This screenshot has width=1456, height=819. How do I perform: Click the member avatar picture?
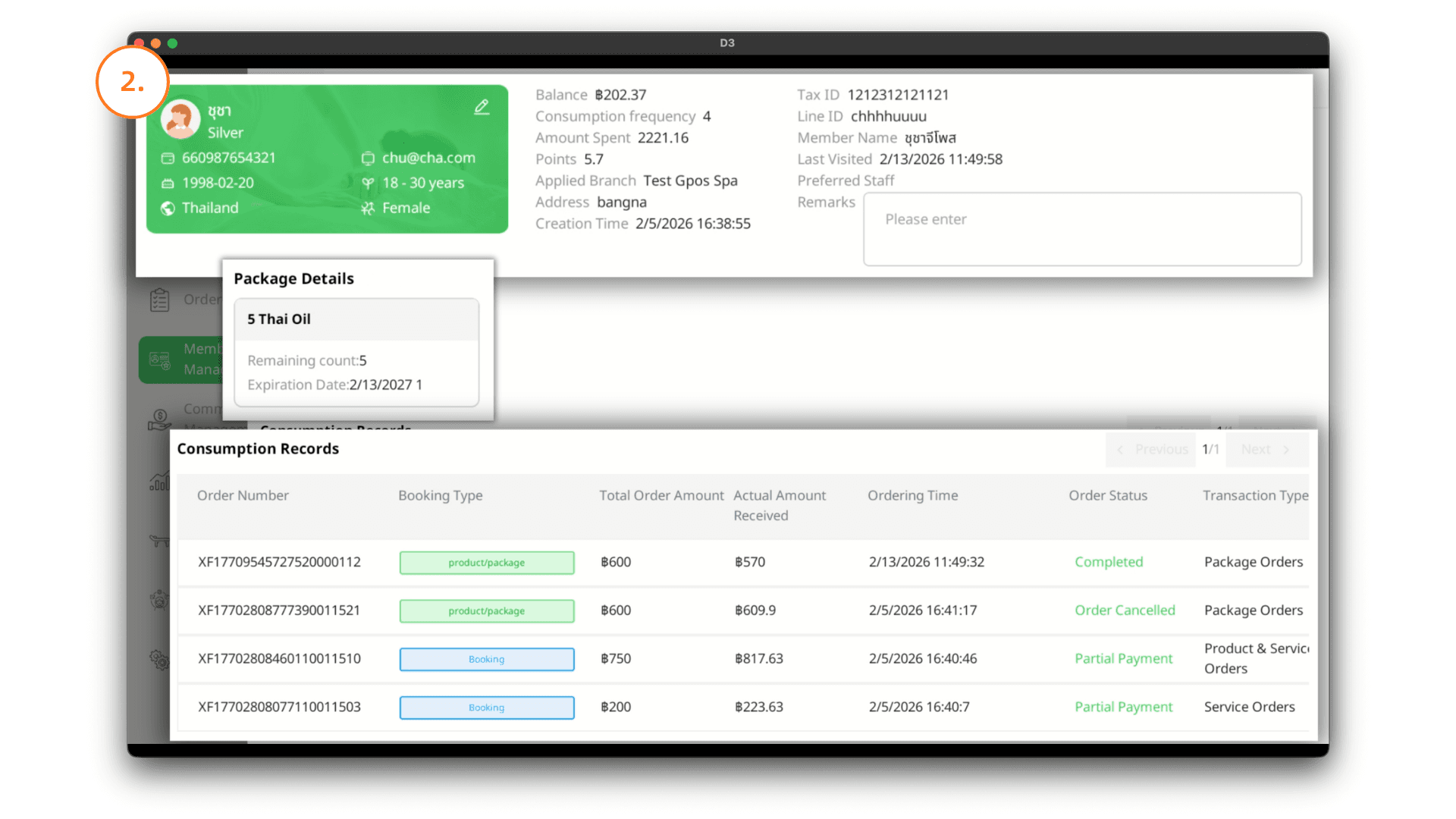(180, 119)
